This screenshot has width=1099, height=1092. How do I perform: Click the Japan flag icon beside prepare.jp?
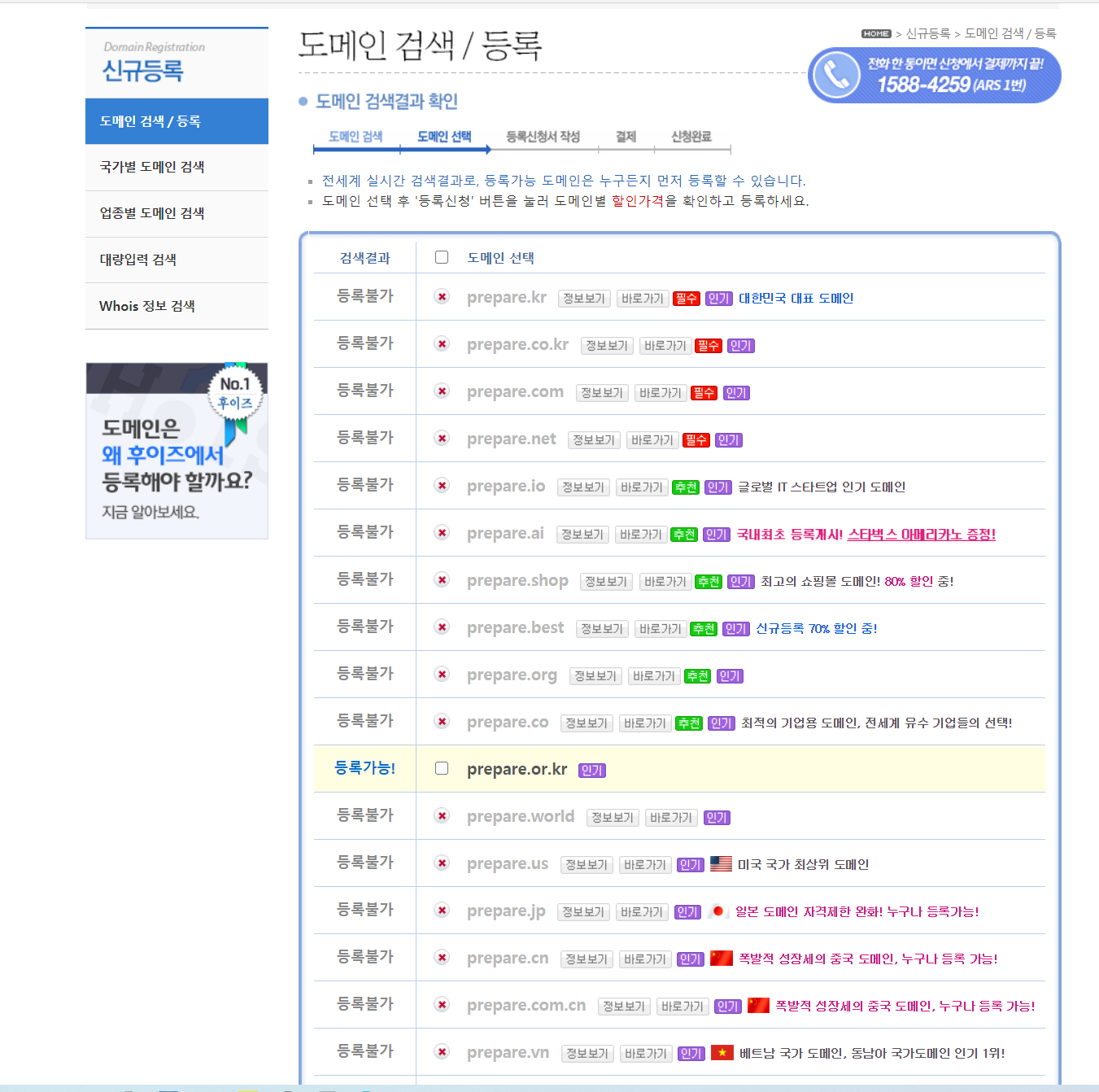(x=717, y=911)
